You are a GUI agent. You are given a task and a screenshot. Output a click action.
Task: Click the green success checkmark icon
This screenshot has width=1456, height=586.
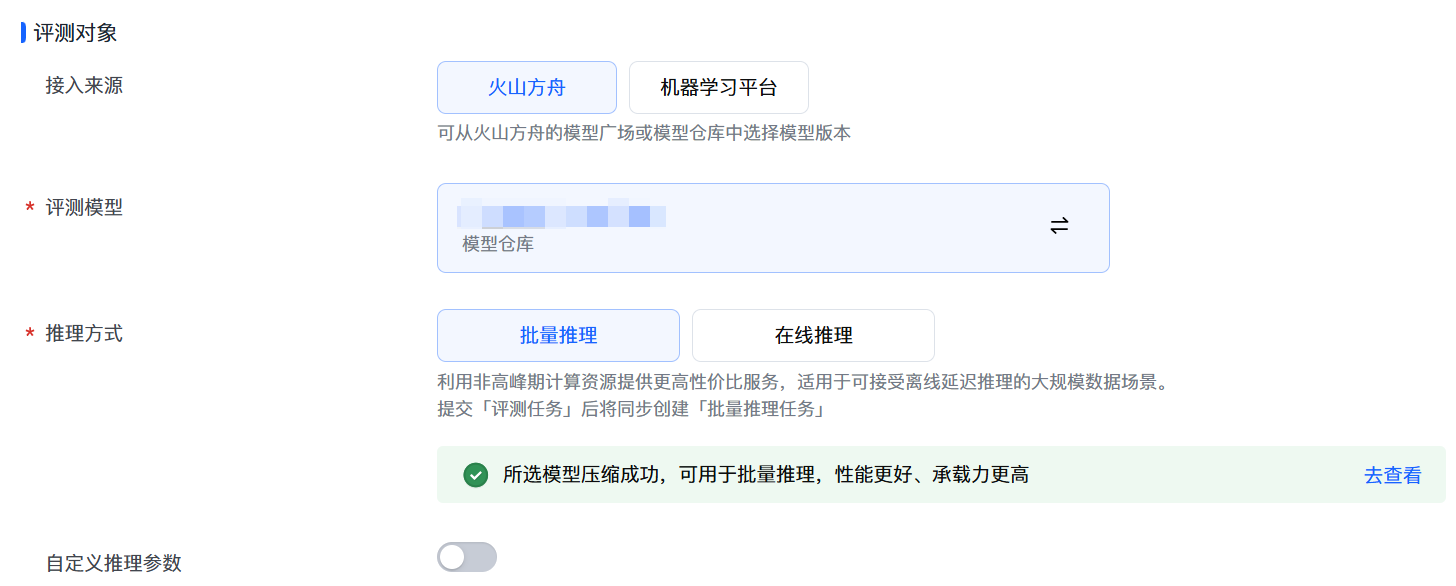click(x=476, y=475)
